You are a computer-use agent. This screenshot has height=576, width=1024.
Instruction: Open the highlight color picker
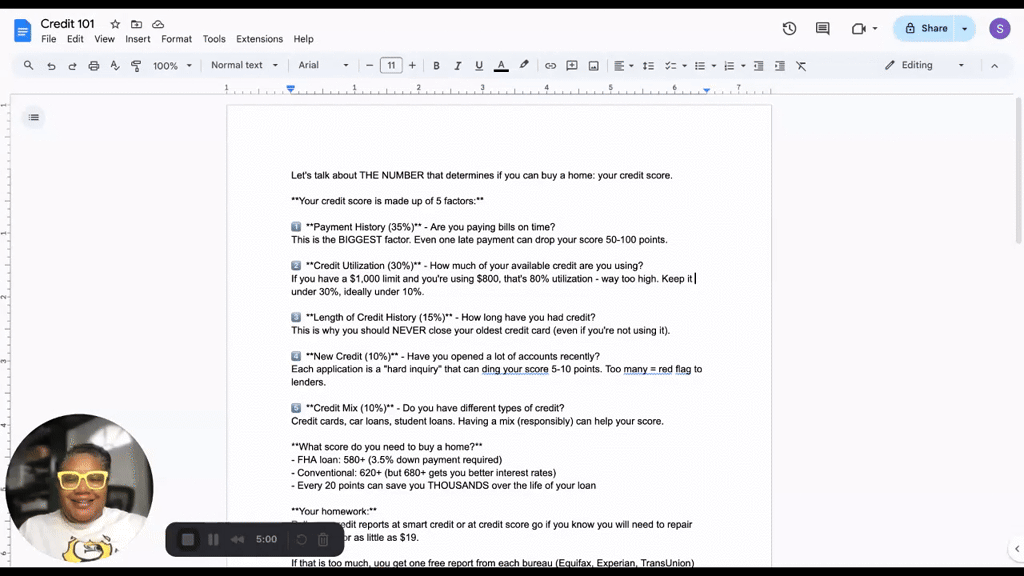[524, 65]
